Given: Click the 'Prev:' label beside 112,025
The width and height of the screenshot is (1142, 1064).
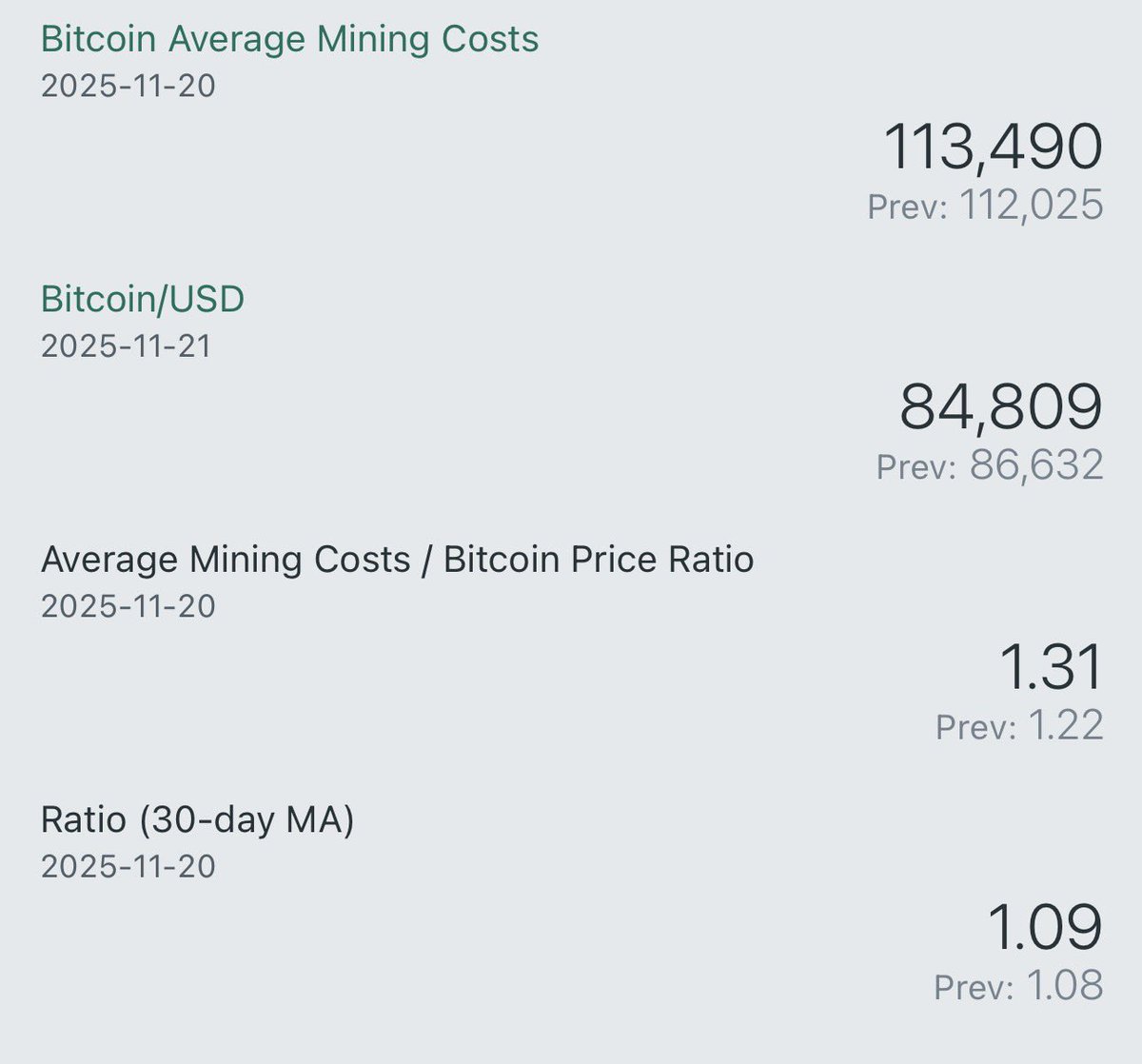Looking at the screenshot, I should pyautogui.click(x=907, y=207).
